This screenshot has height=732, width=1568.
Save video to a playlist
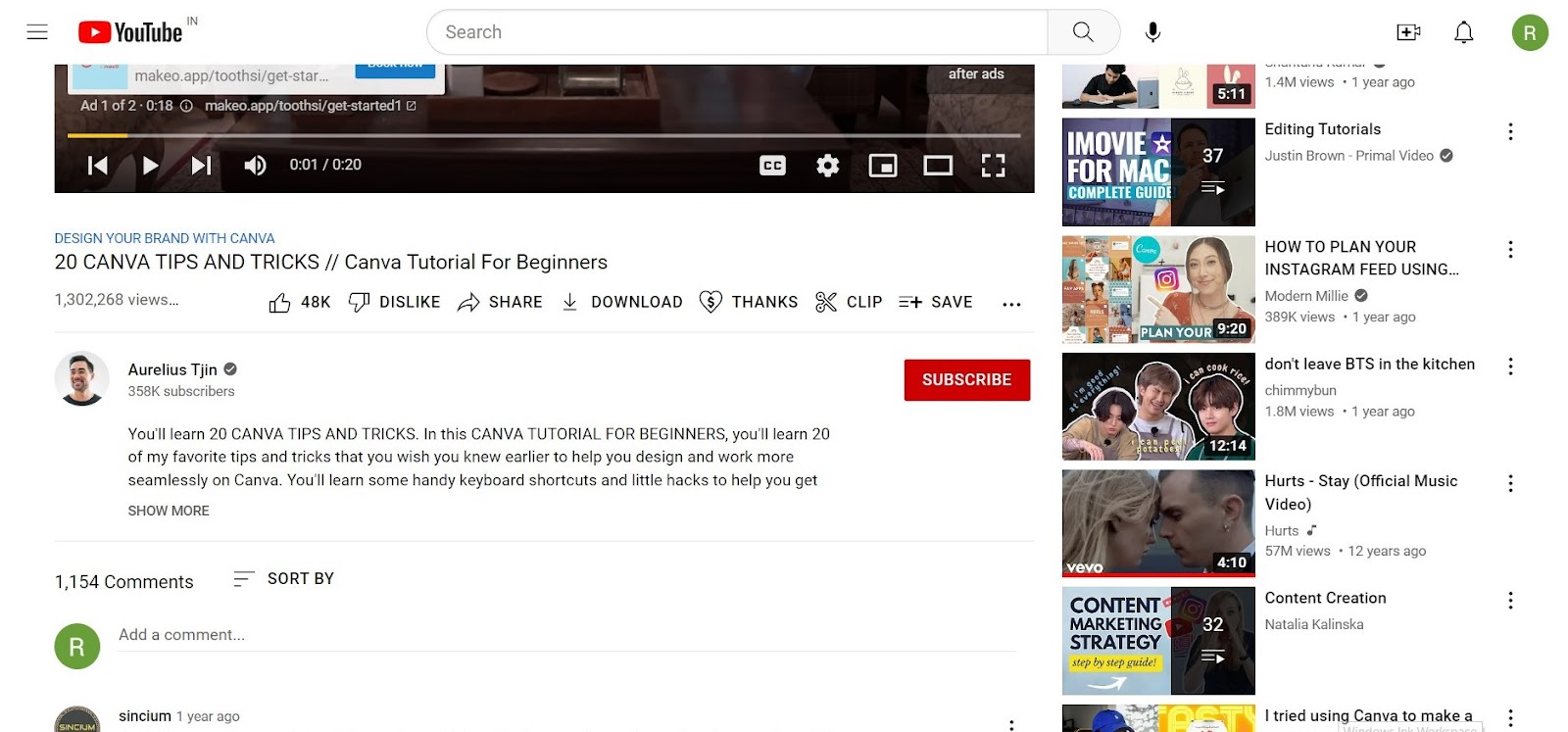(936, 302)
